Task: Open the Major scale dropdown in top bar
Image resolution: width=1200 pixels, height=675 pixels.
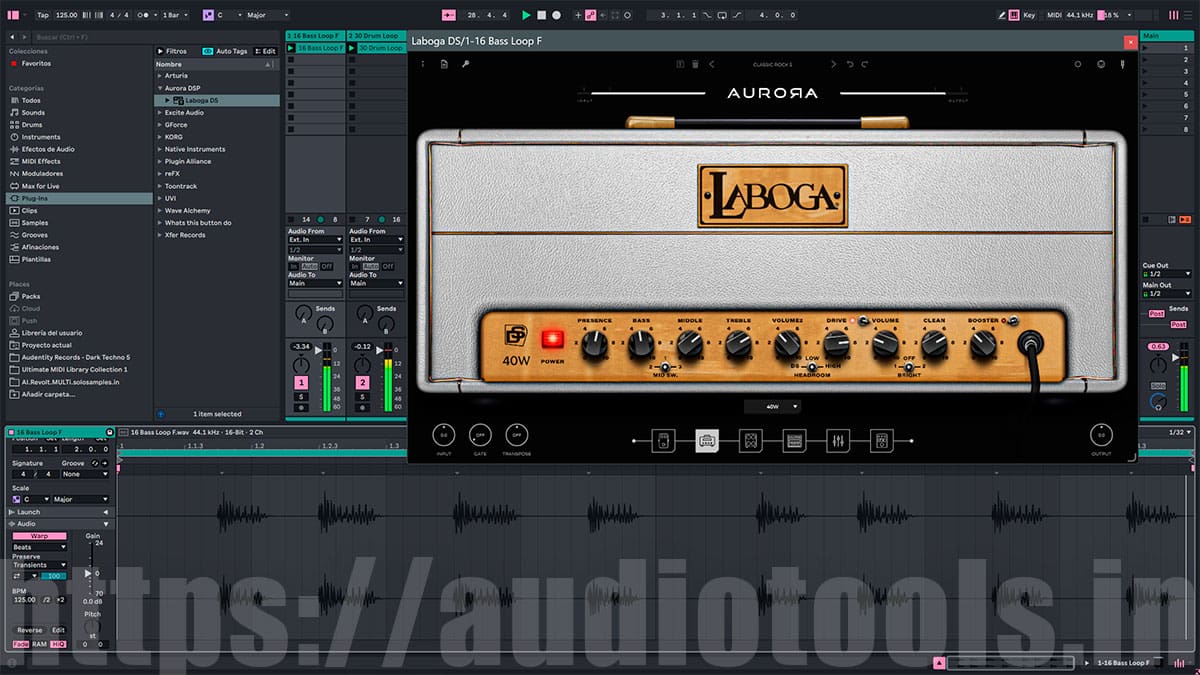Action: pos(267,15)
